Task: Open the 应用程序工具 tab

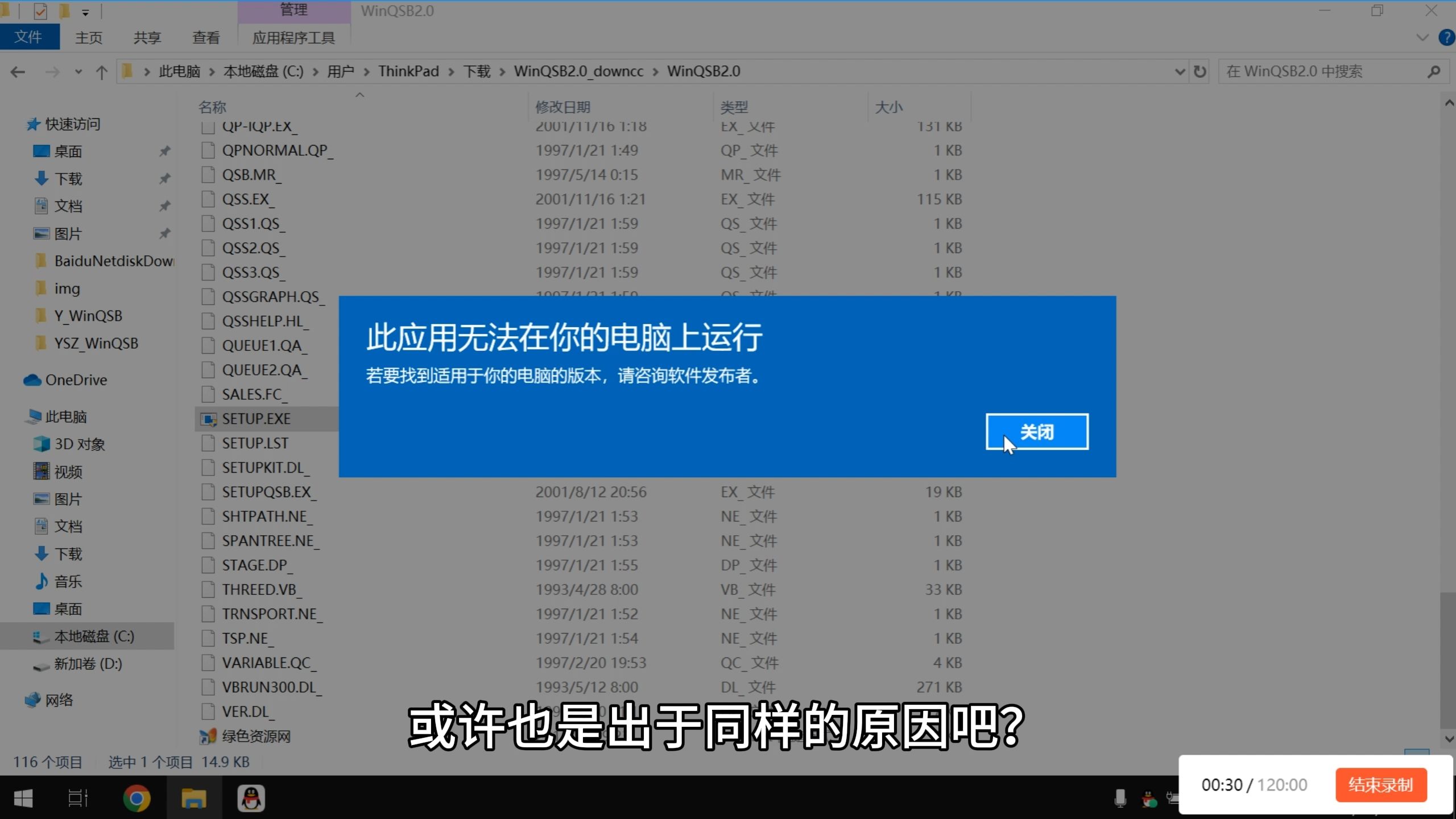Action: (293, 38)
